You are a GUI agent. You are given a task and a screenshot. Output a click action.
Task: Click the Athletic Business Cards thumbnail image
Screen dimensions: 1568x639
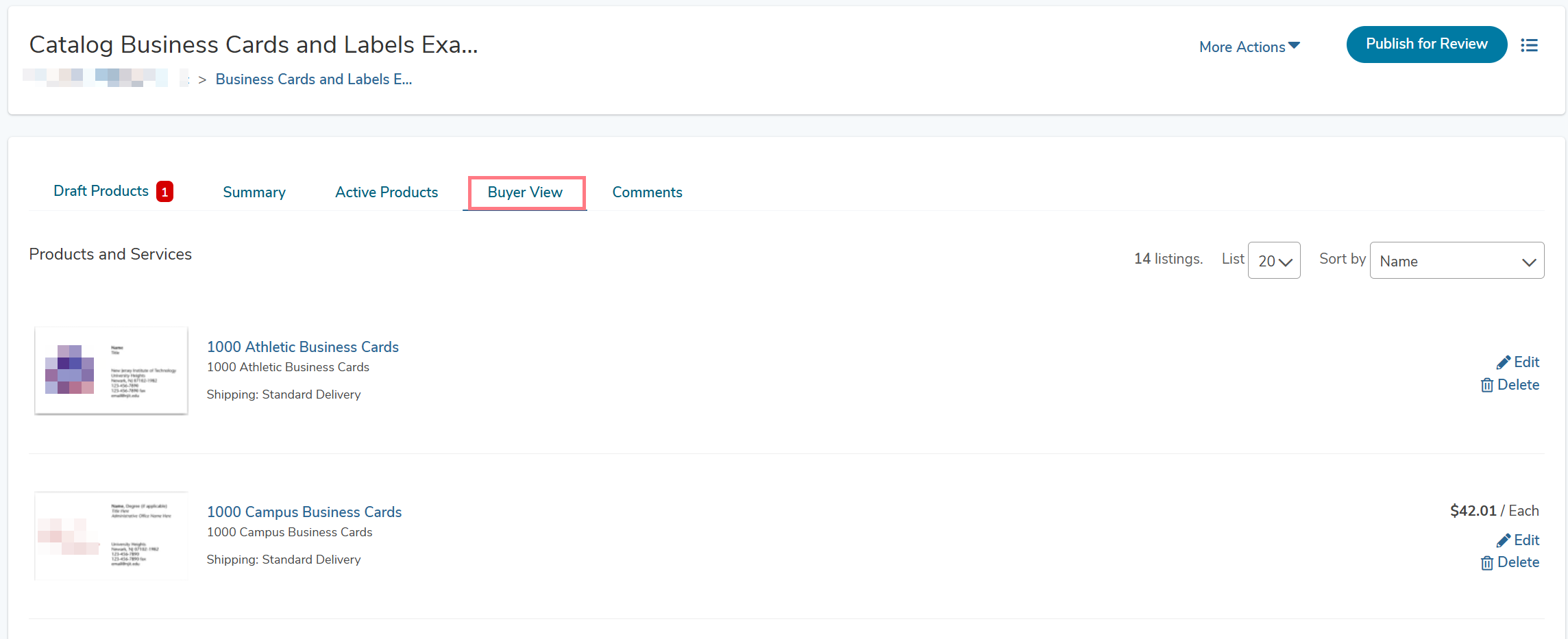click(x=111, y=371)
